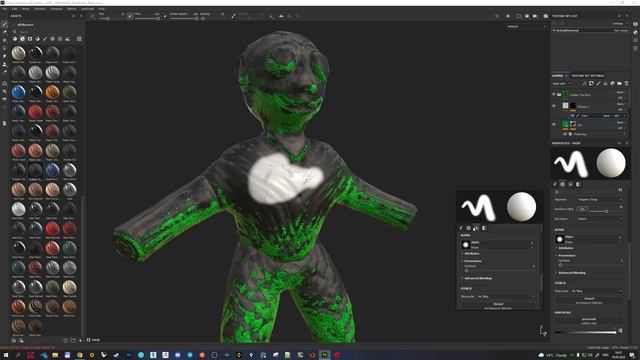640x360 pixels.
Task: Hide the effect under the green layer
Action: tap(565, 134)
